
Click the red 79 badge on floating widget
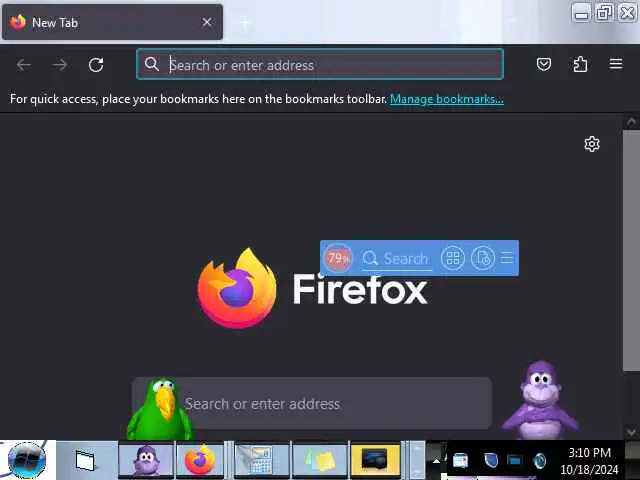click(338, 258)
